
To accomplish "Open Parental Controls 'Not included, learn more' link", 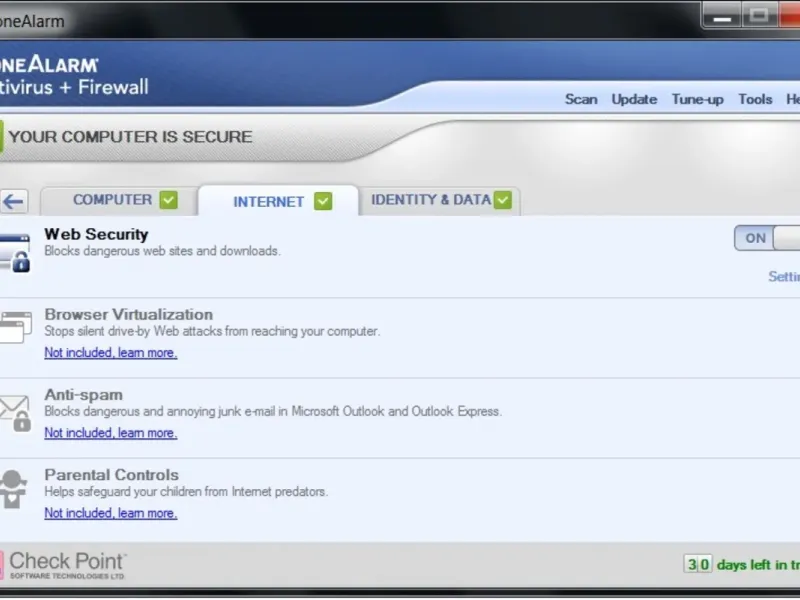I will (x=111, y=513).
